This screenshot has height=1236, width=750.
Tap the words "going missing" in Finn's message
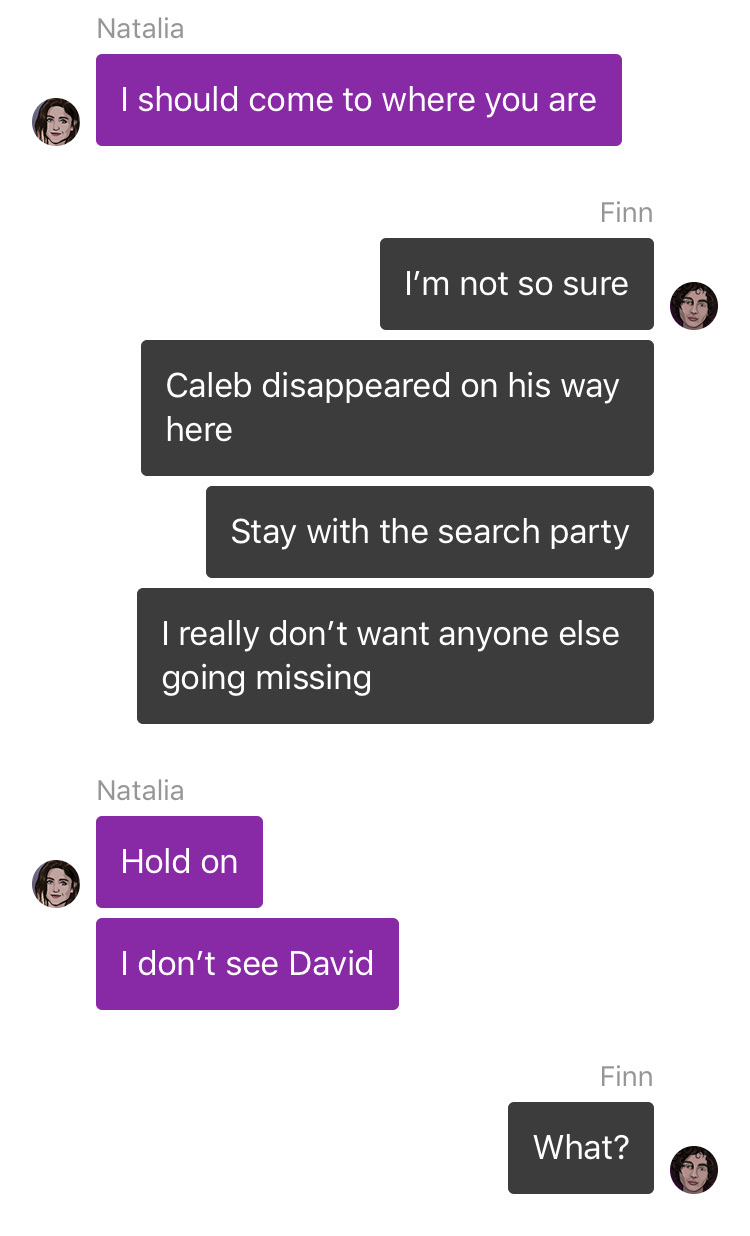[x=267, y=679]
